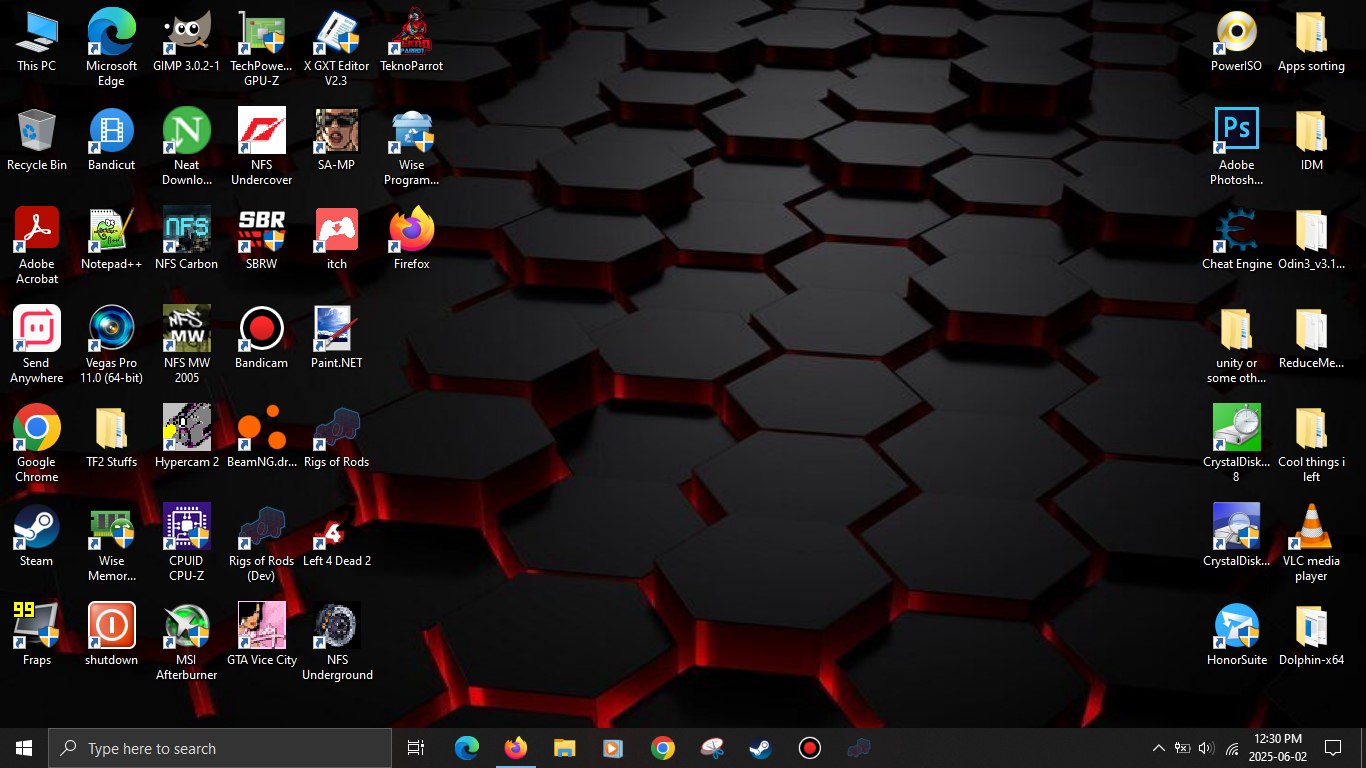Select the Recycle Bin

(37, 133)
